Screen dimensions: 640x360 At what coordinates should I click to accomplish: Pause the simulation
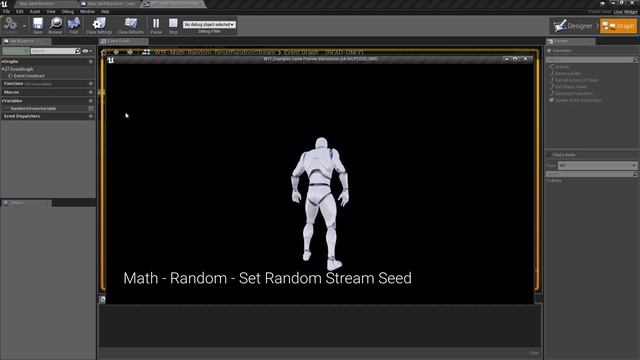156,25
